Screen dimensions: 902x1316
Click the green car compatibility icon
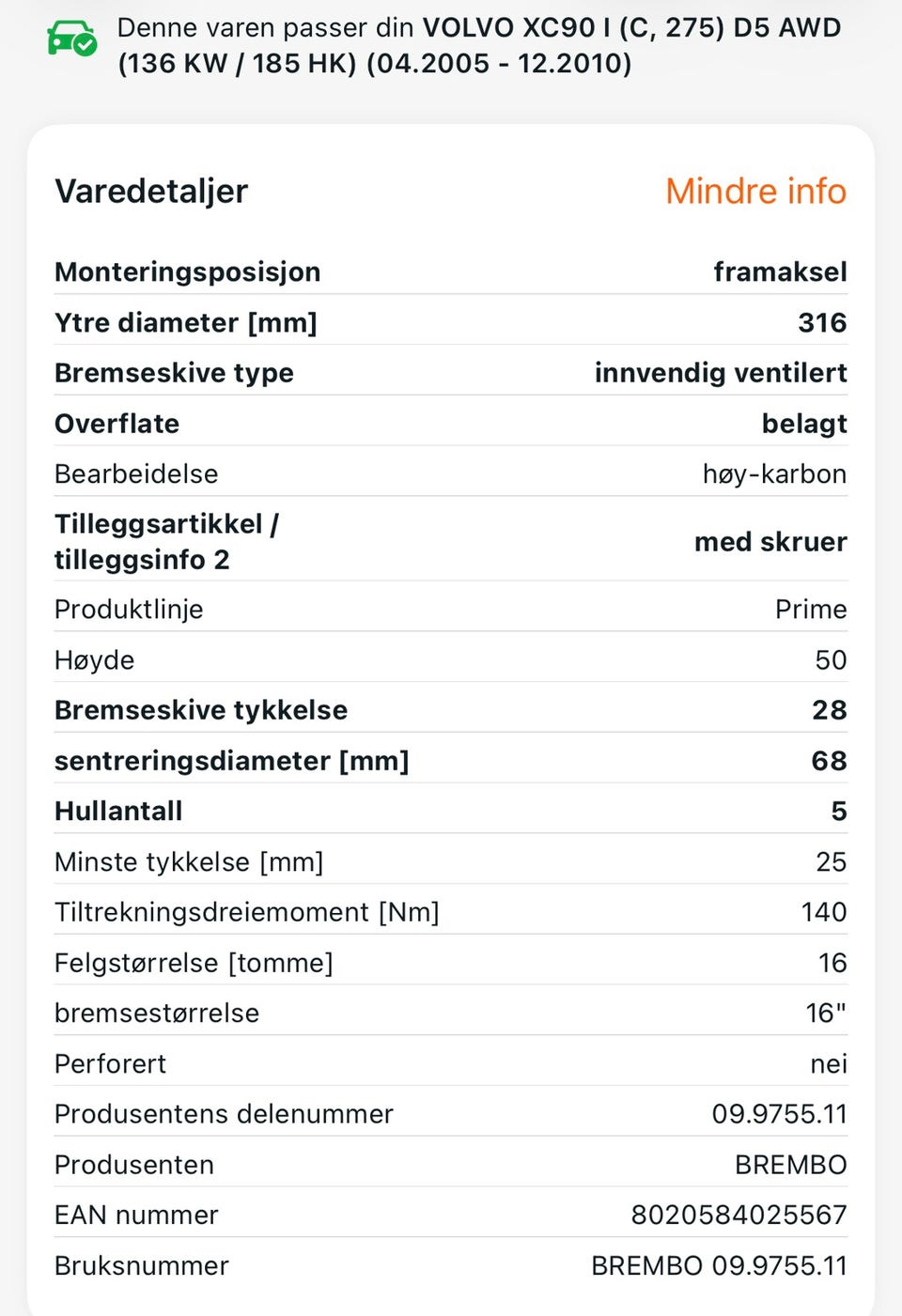click(71, 38)
